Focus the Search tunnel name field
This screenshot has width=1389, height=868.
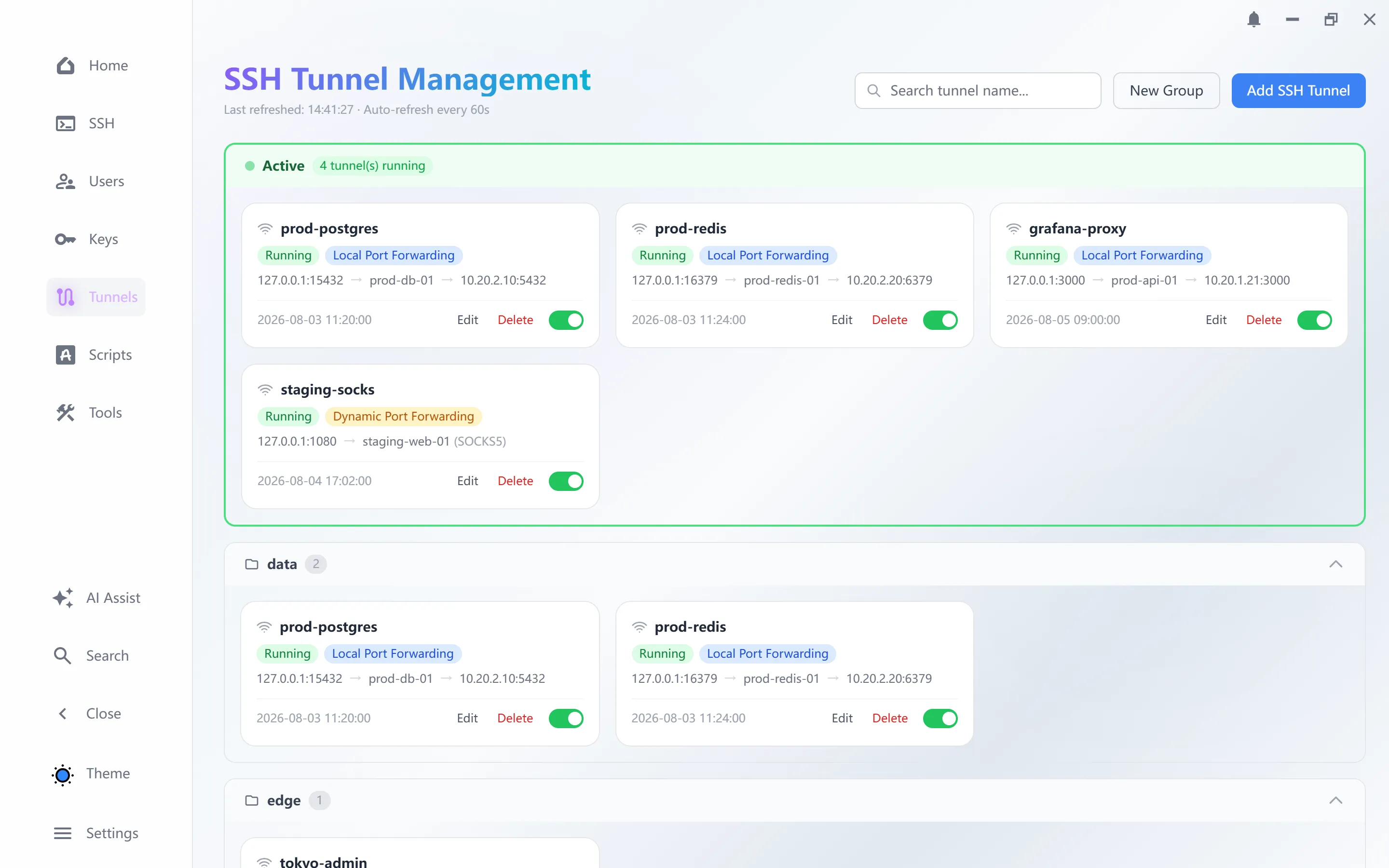978,91
